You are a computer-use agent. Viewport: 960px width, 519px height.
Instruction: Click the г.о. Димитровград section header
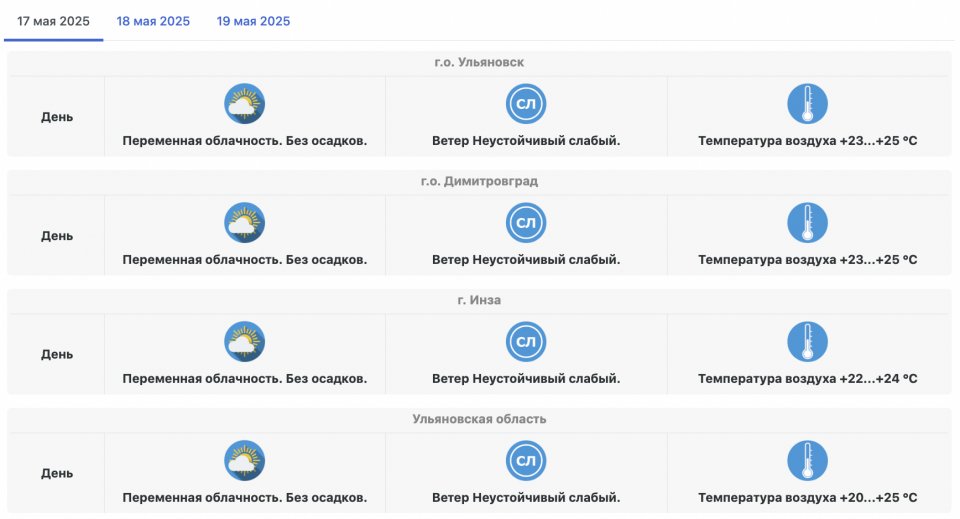click(x=479, y=182)
